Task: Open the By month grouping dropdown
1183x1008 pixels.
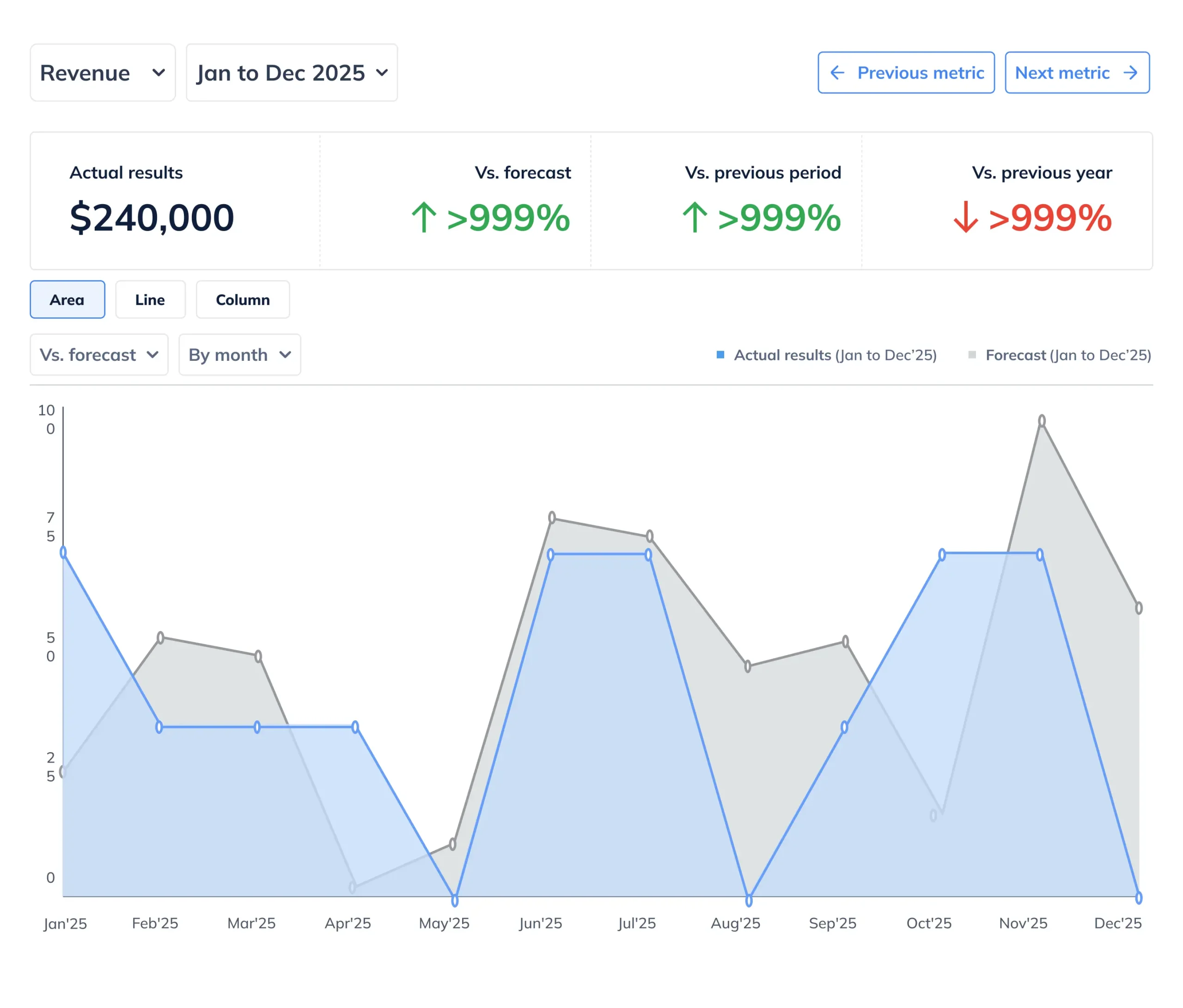Action: click(240, 354)
